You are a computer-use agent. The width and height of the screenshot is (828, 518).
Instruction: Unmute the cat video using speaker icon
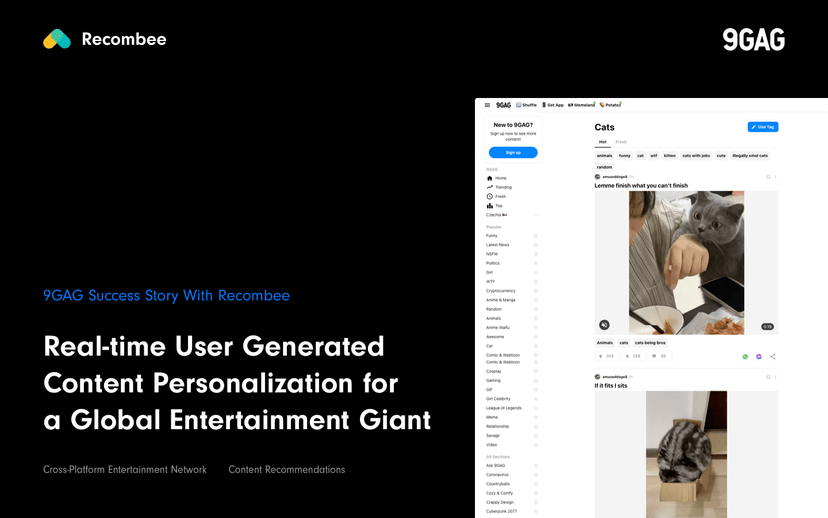click(x=605, y=325)
